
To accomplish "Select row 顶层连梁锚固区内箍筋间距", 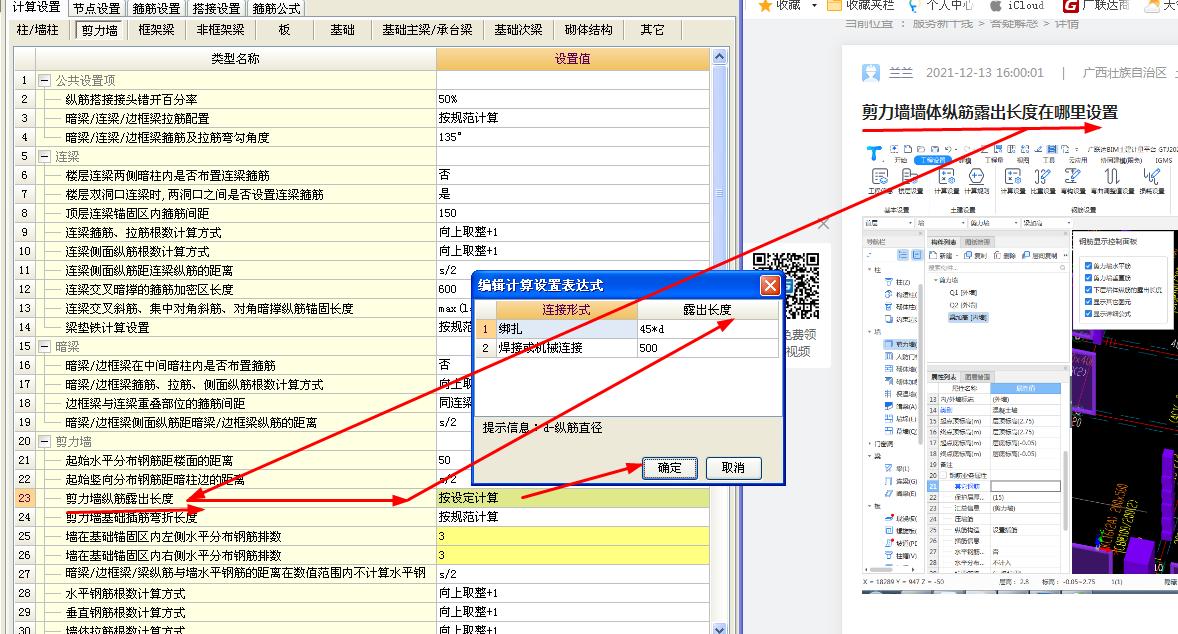I will click(x=235, y=213).
